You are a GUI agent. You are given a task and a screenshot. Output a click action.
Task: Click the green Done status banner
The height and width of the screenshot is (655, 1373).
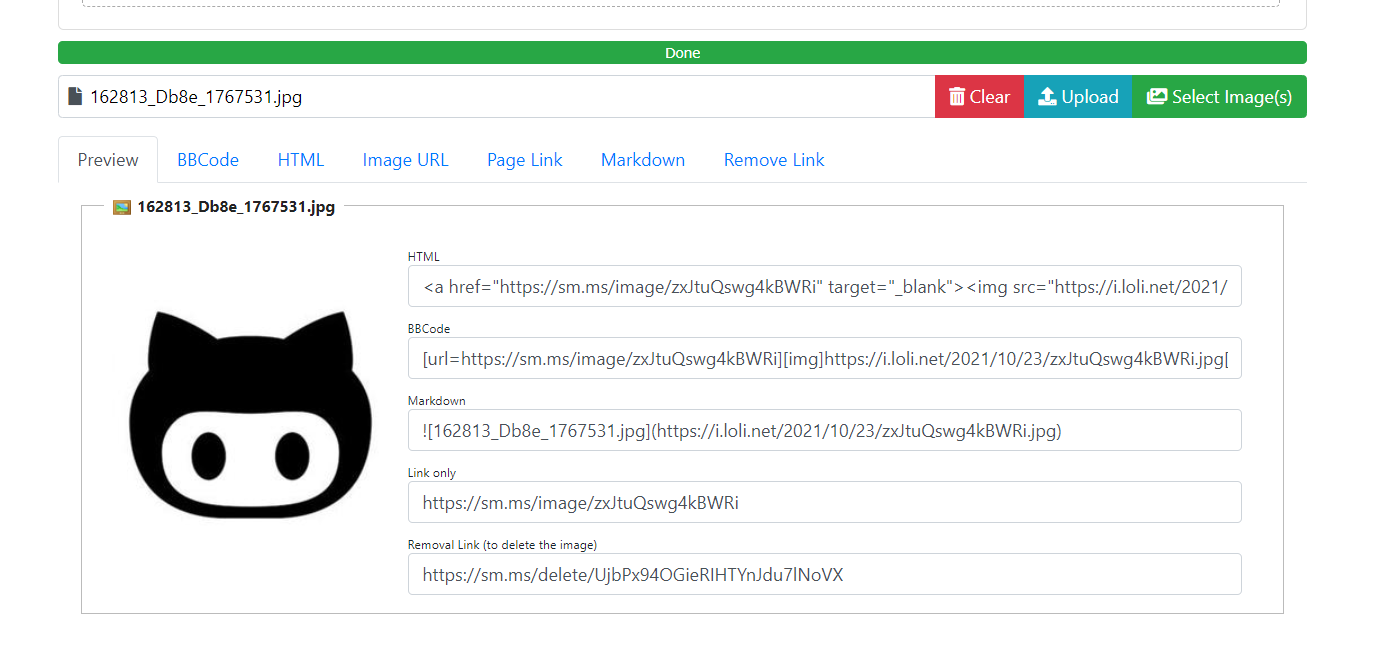point(683,52)
